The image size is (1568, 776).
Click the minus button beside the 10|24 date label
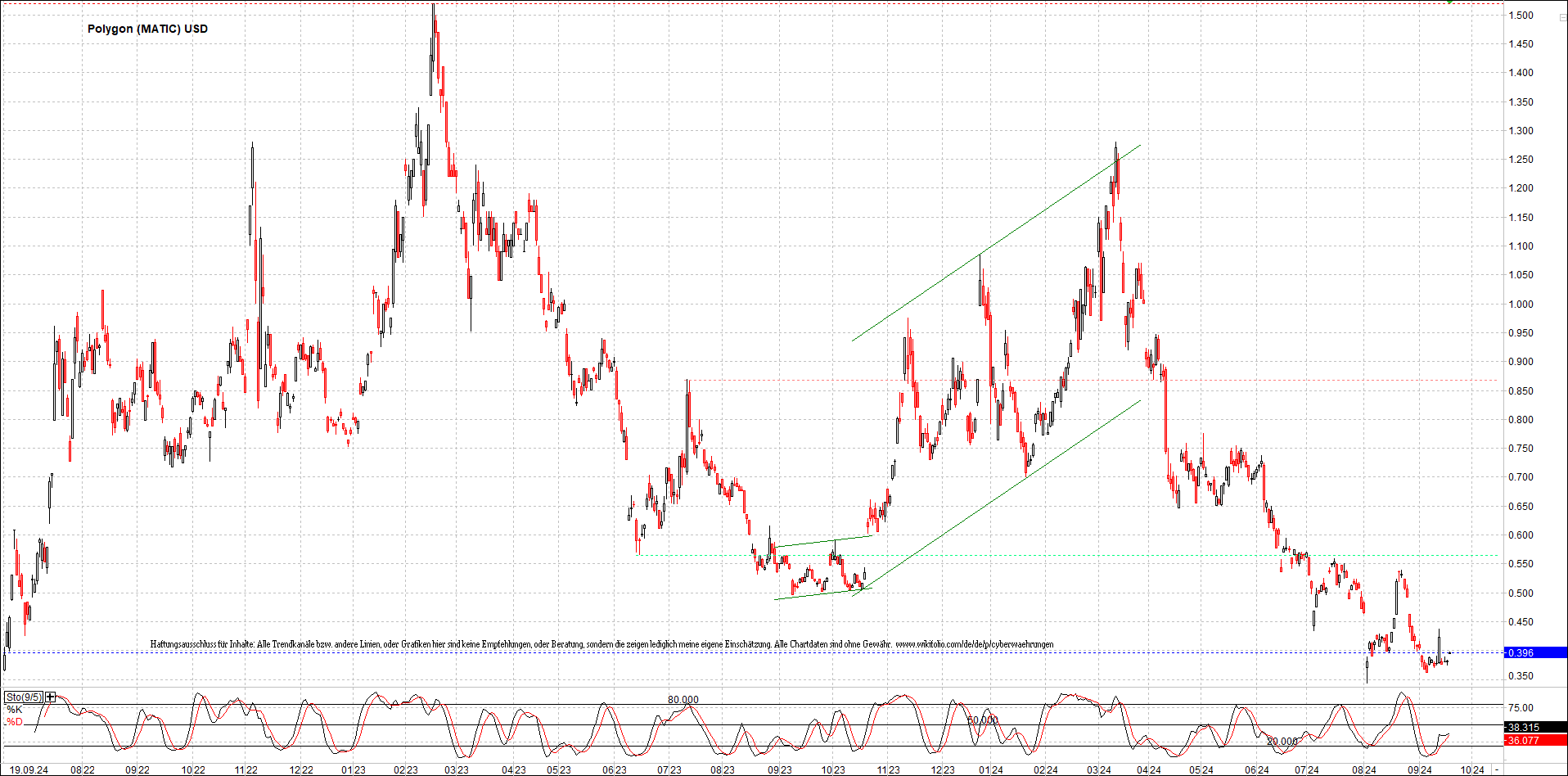pyautogui.click(x=1497, y=770)
